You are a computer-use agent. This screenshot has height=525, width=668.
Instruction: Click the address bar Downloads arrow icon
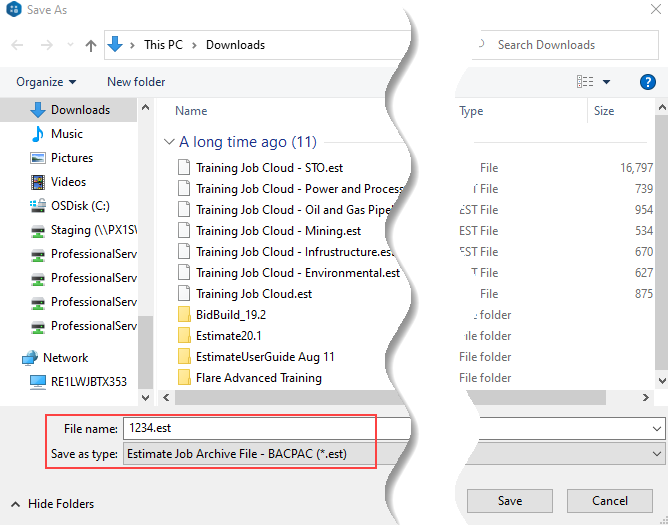115,44
